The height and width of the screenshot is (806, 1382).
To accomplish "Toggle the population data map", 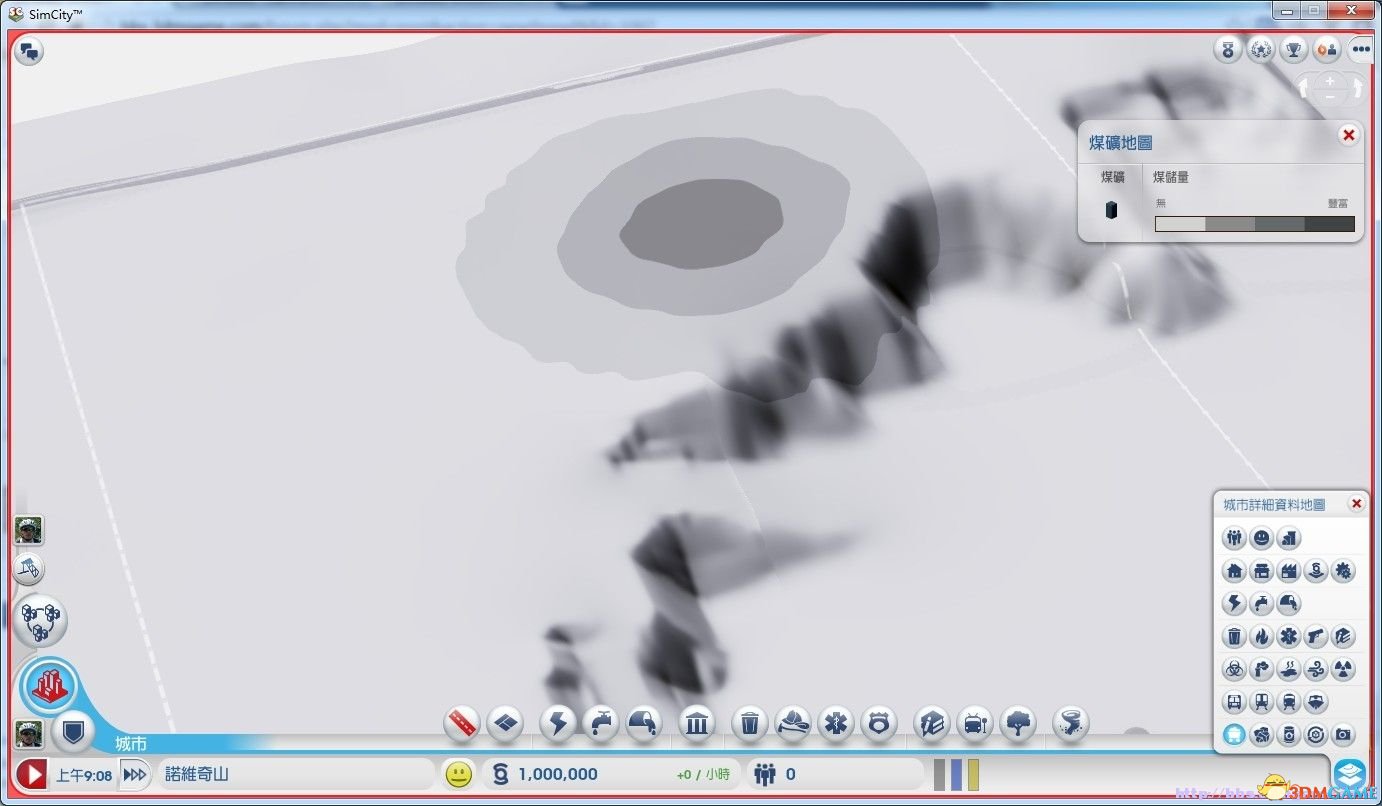I will 1234,538.
